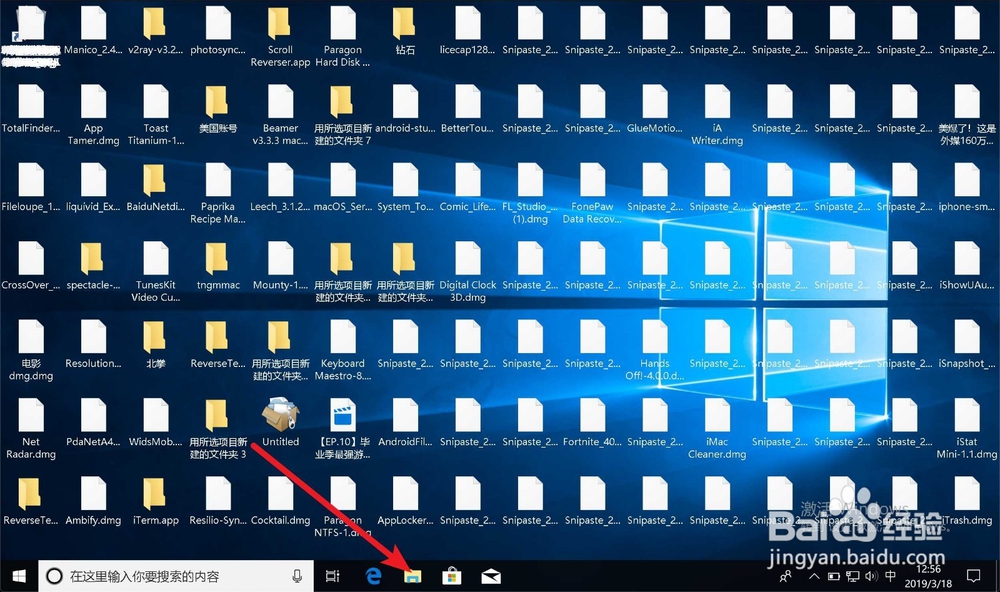
Task: Select the iStat Mini-1.1.dmg file
Action: 967,429
